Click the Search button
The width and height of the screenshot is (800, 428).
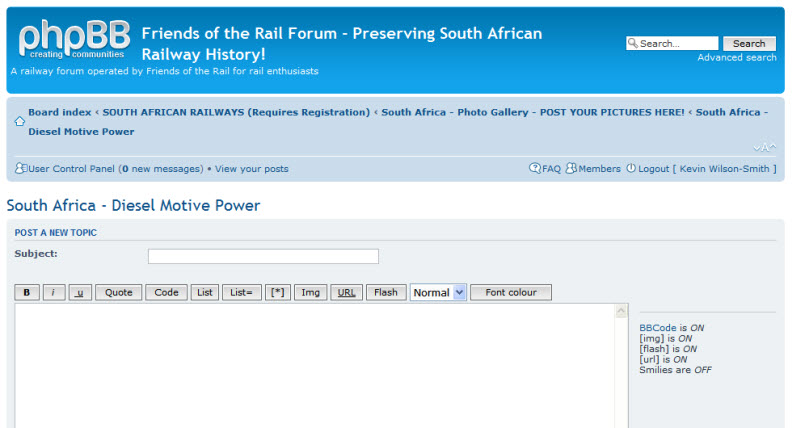pos(749,44)
